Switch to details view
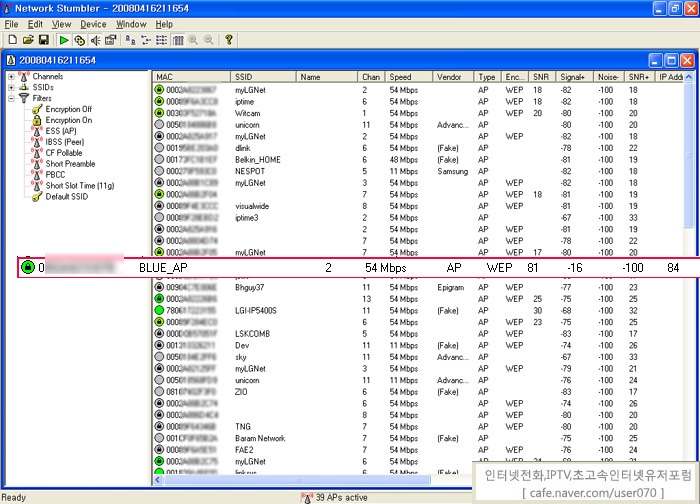Viewport: 700px width, 504px height. pyautogui.click(x=178, y=40)
